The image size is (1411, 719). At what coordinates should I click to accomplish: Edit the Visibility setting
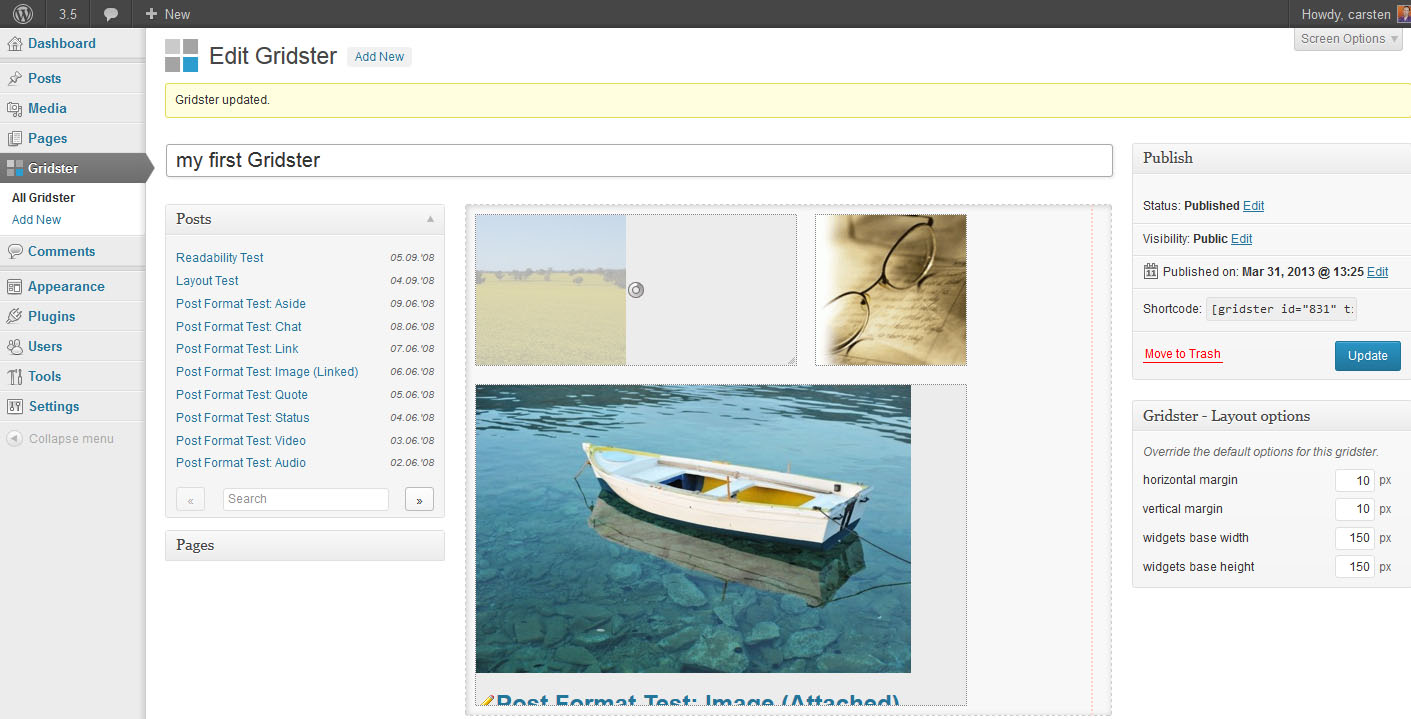1241,239
